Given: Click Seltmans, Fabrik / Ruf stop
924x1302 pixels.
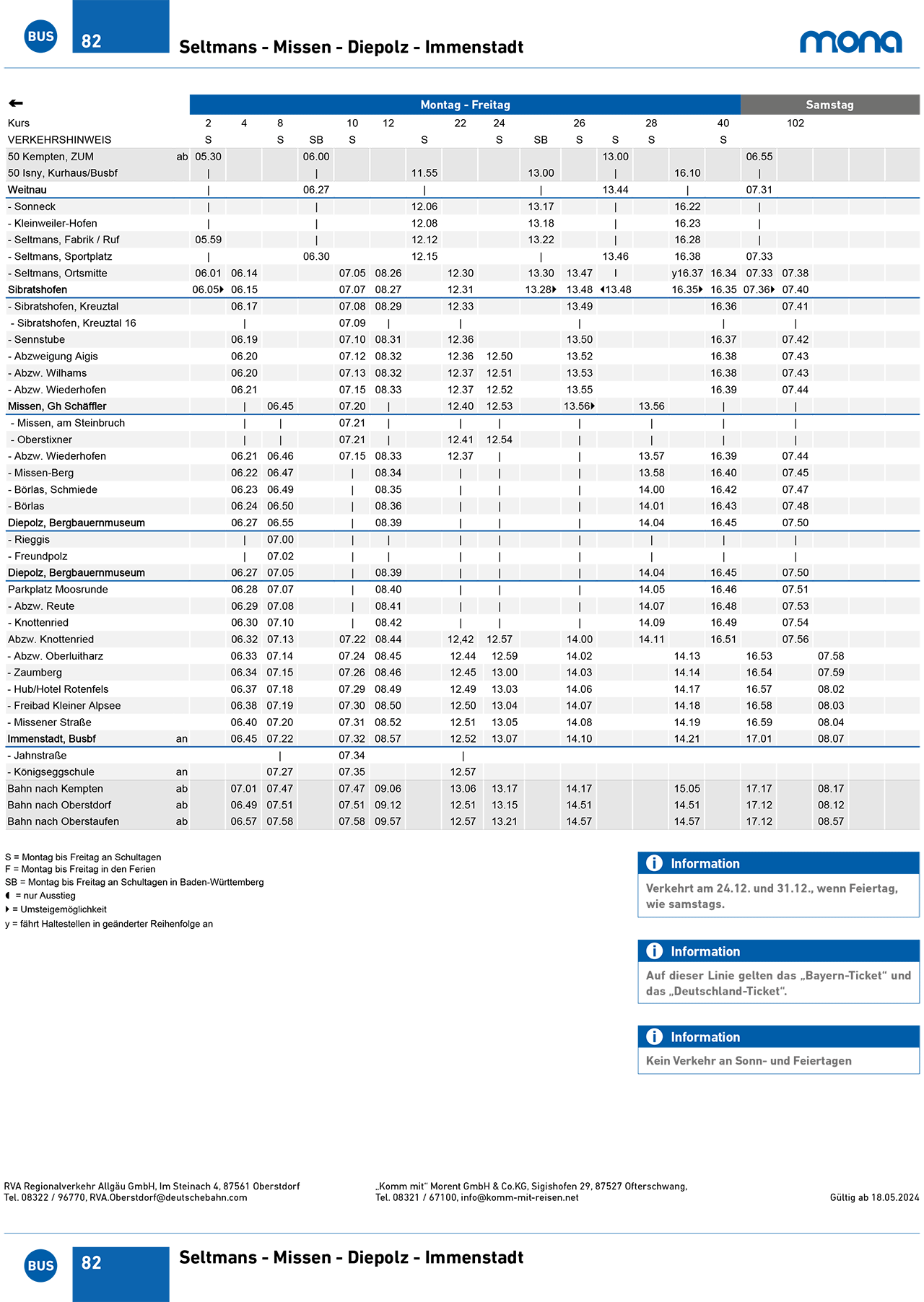Looking at the screenshot, I should coord(64,240).
